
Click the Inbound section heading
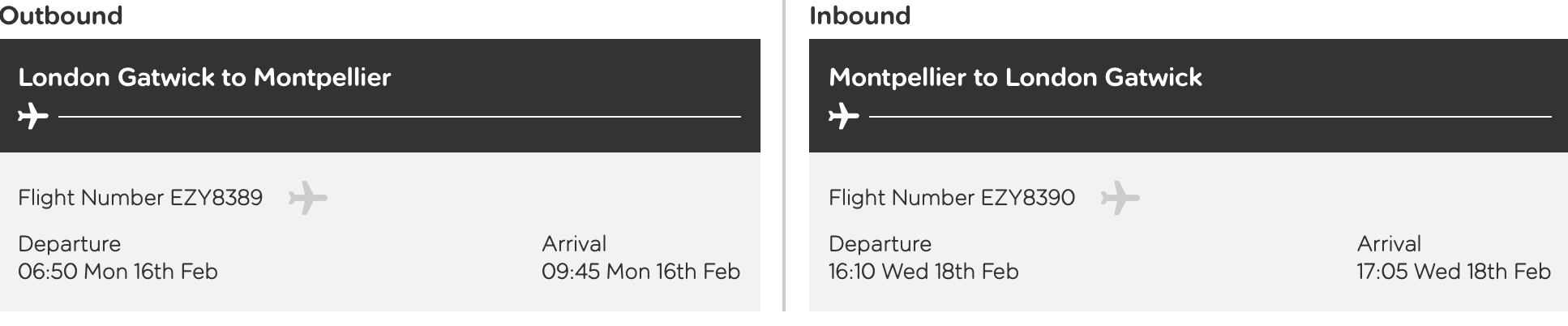859,15
